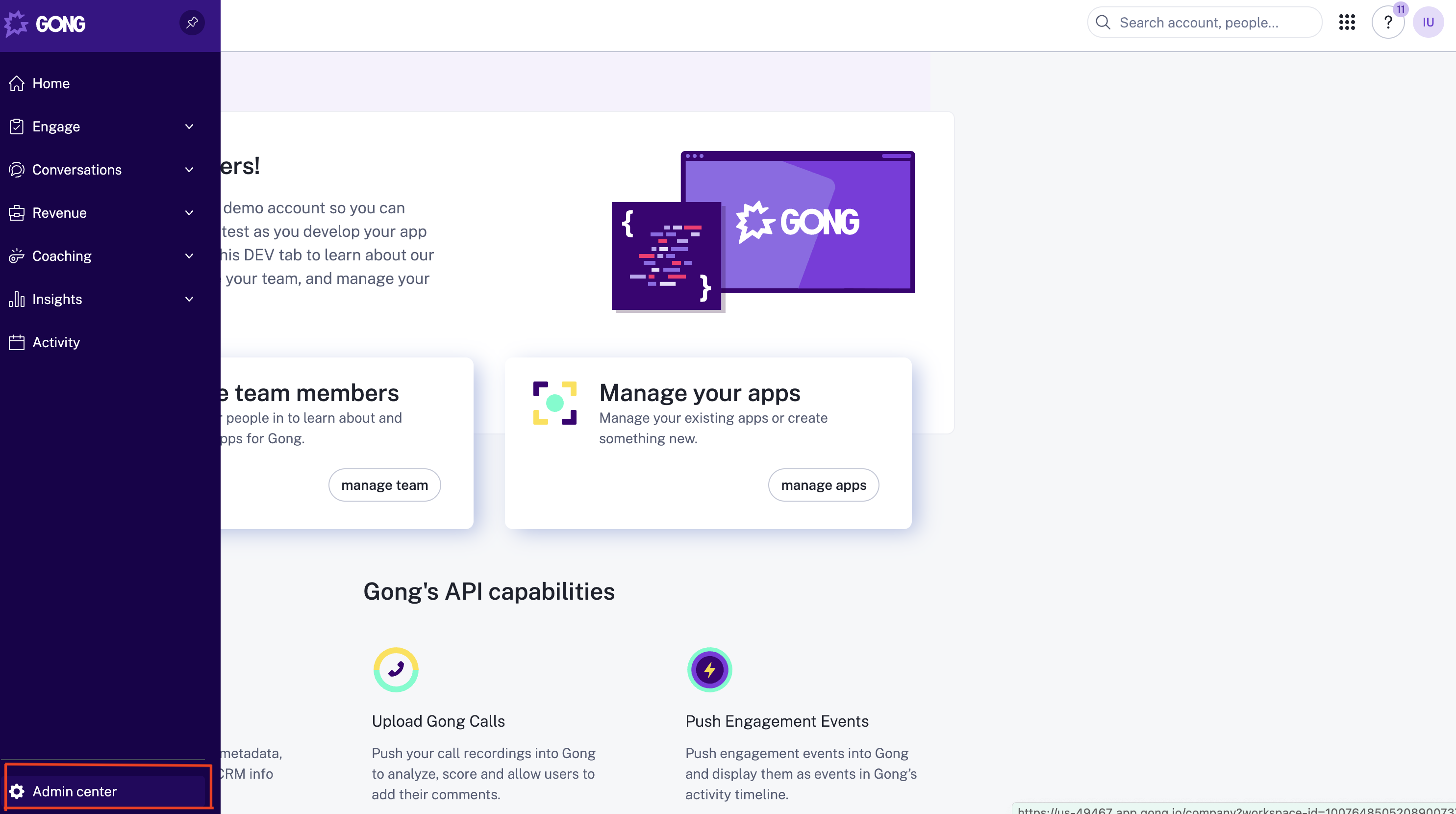Click the Upload Gong Calls description text

click(x=483, y=774)
